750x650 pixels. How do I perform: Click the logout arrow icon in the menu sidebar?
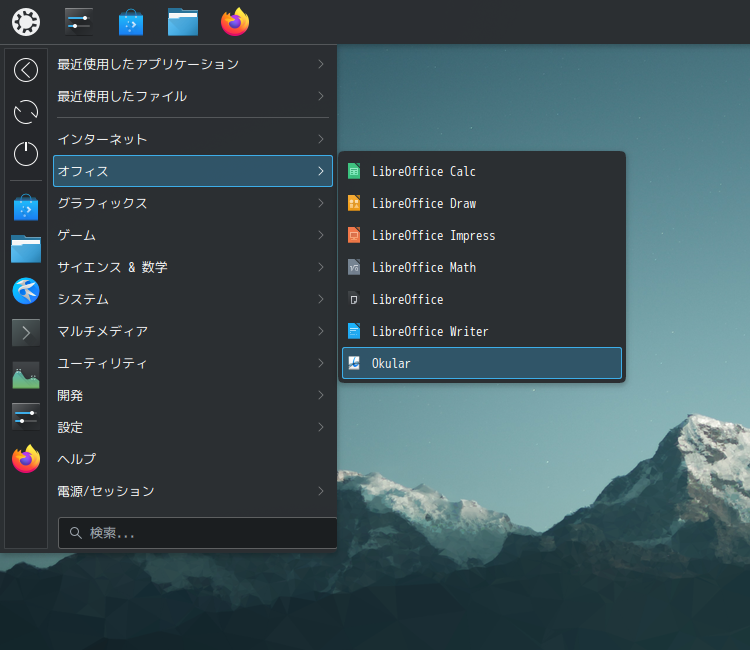pyautogui.click(x=26, y=70)
